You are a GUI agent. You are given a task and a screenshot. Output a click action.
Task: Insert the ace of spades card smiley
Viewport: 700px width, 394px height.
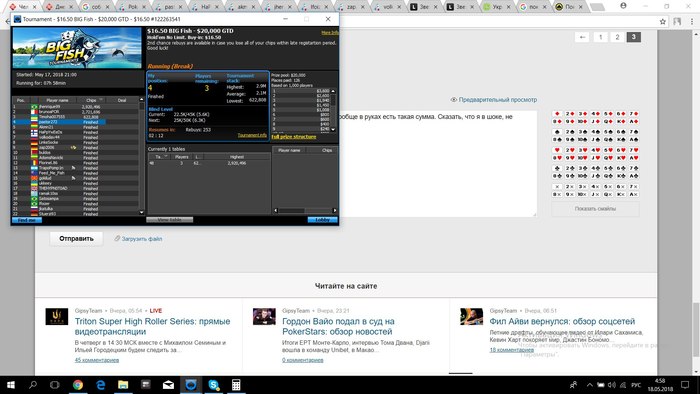click(x=634, y=140)
